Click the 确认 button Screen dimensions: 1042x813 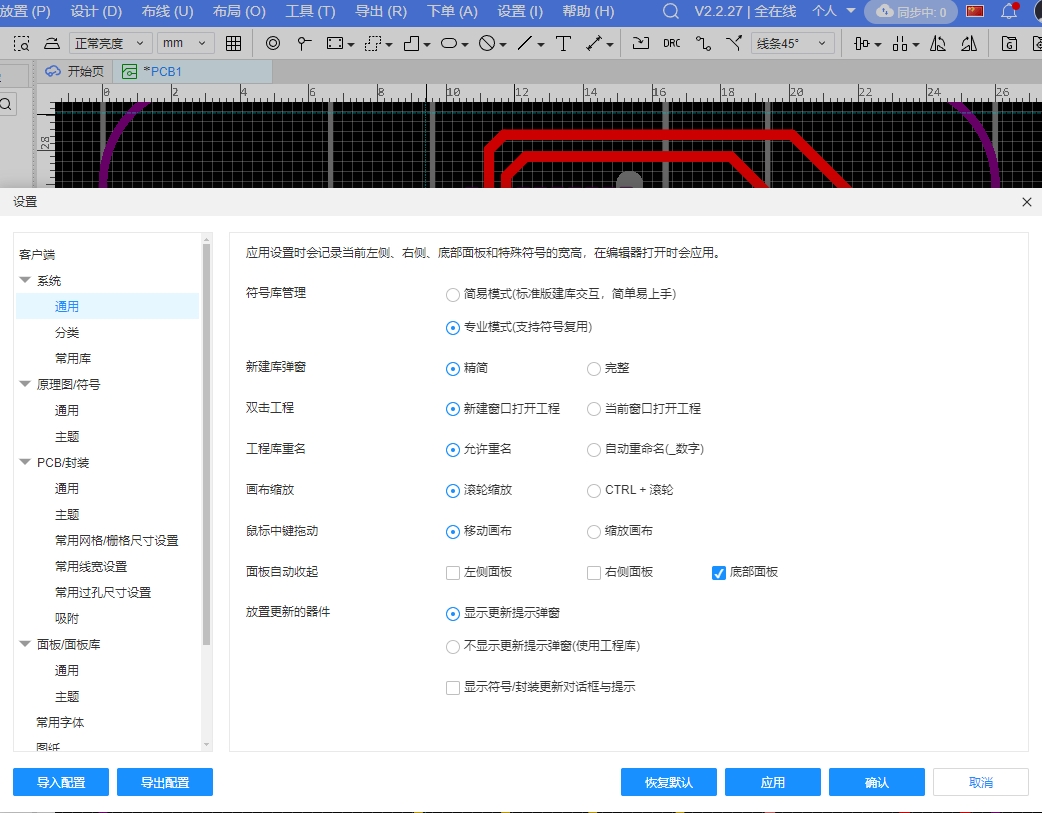point(877,782)
